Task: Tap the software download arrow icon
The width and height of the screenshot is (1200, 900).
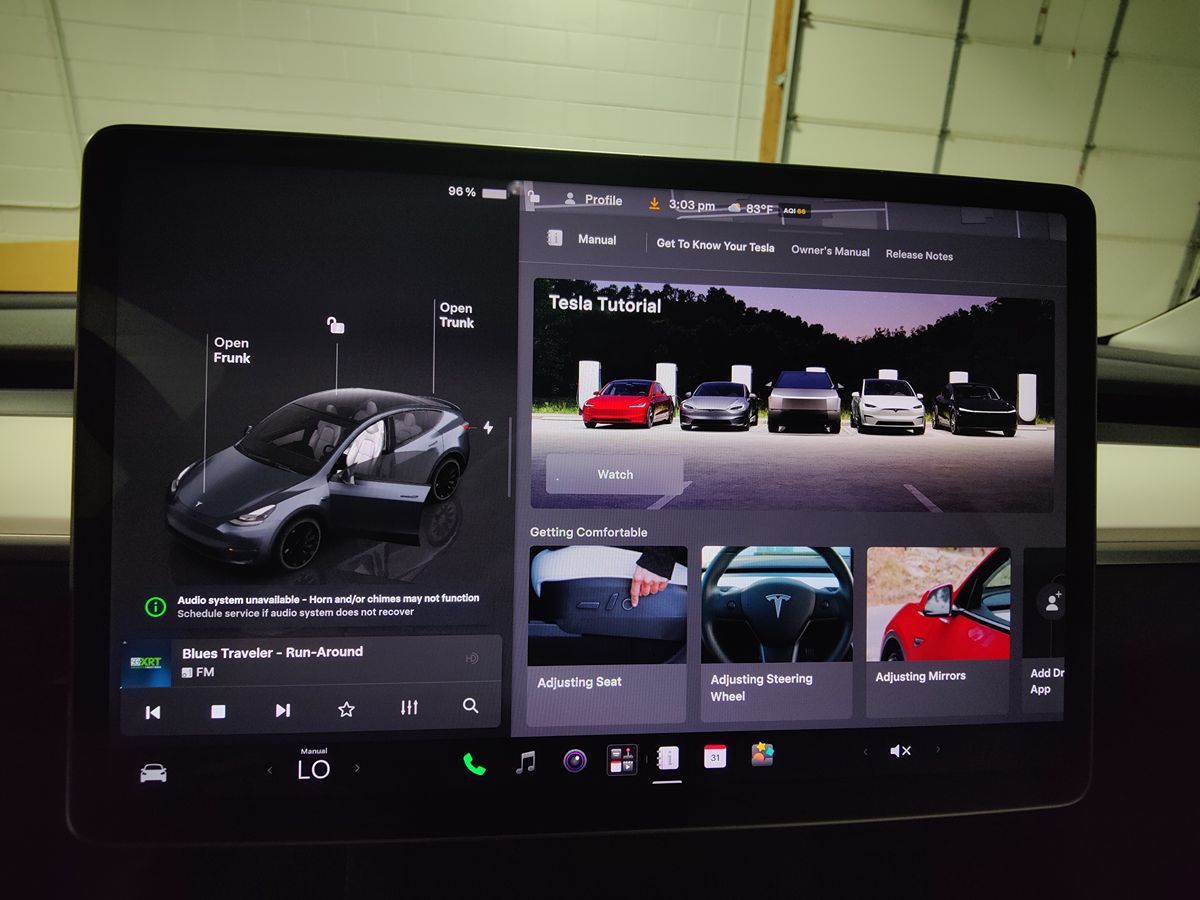Action: coord(654,203)
